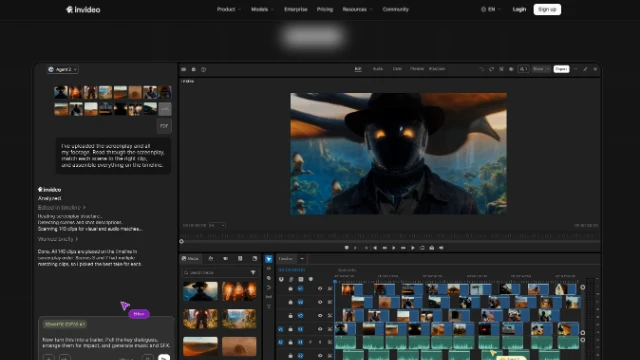Open the PDF attachment in chat
This screenshot has height=360, width=640.
[x=164, y=126]
